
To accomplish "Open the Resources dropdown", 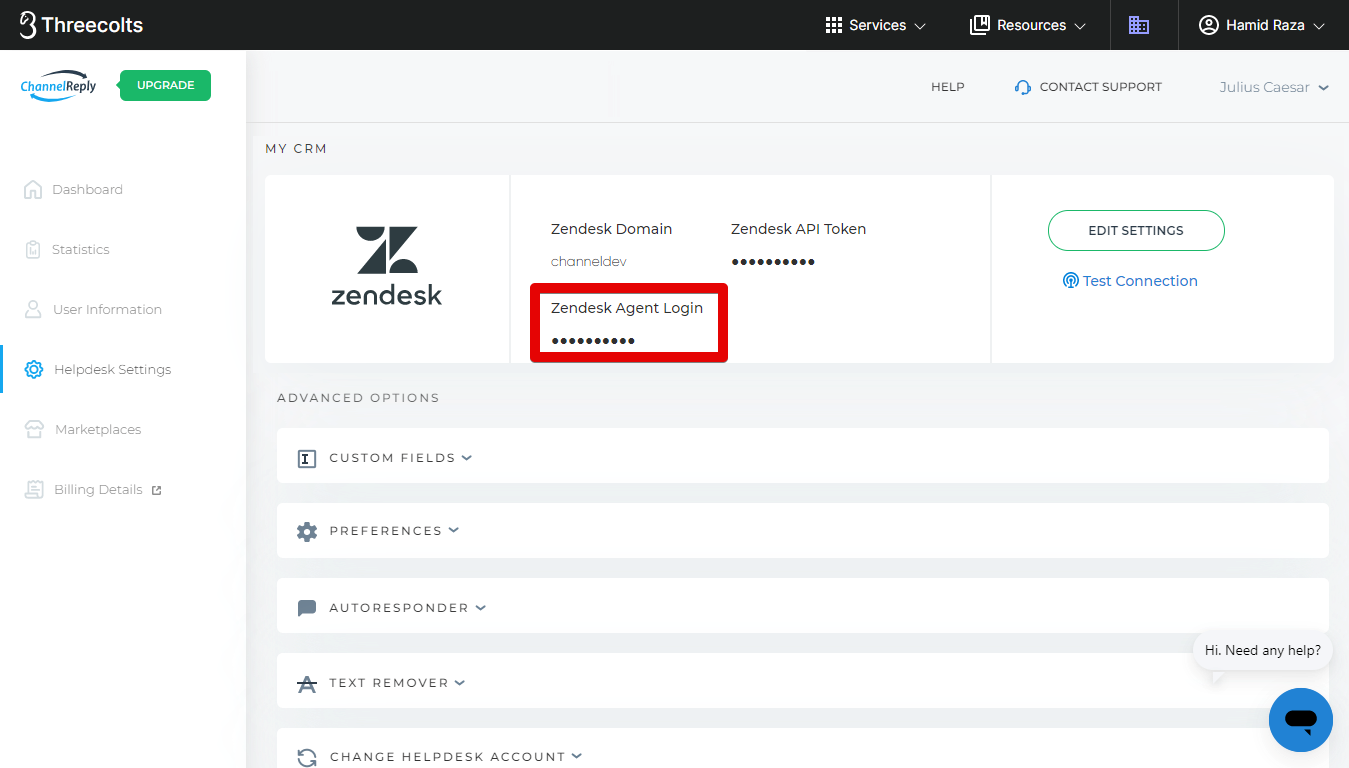I will pos(1028,25).
